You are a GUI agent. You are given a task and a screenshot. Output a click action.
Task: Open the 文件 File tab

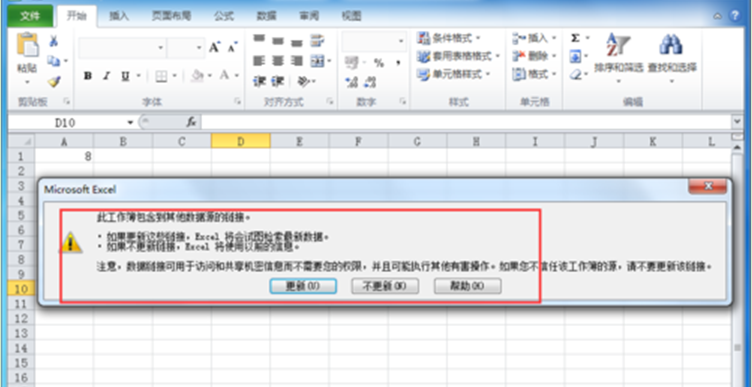pyautogui.click(x=30, y=16)
